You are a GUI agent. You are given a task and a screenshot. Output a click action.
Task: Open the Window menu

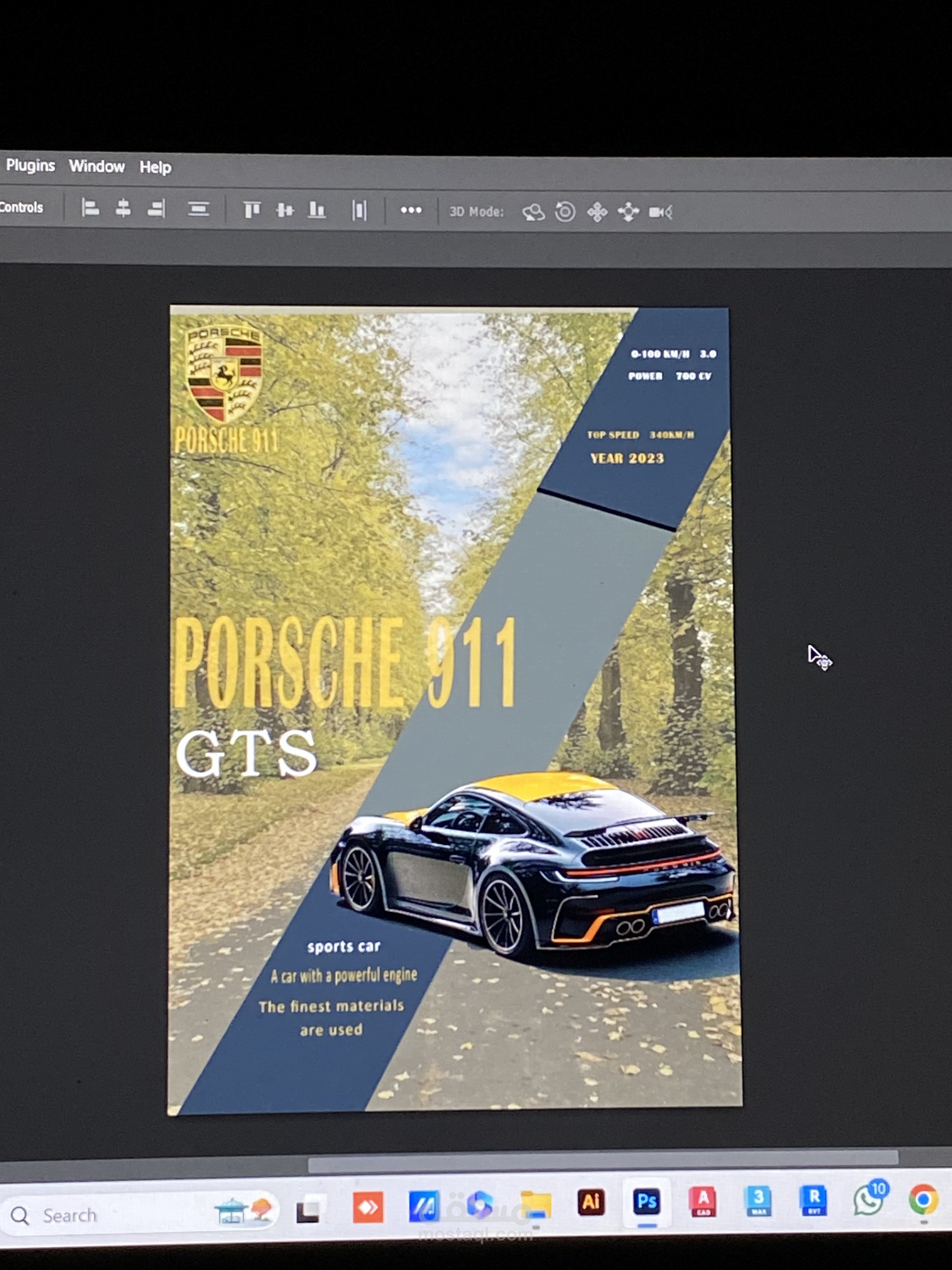pos(96,167)
